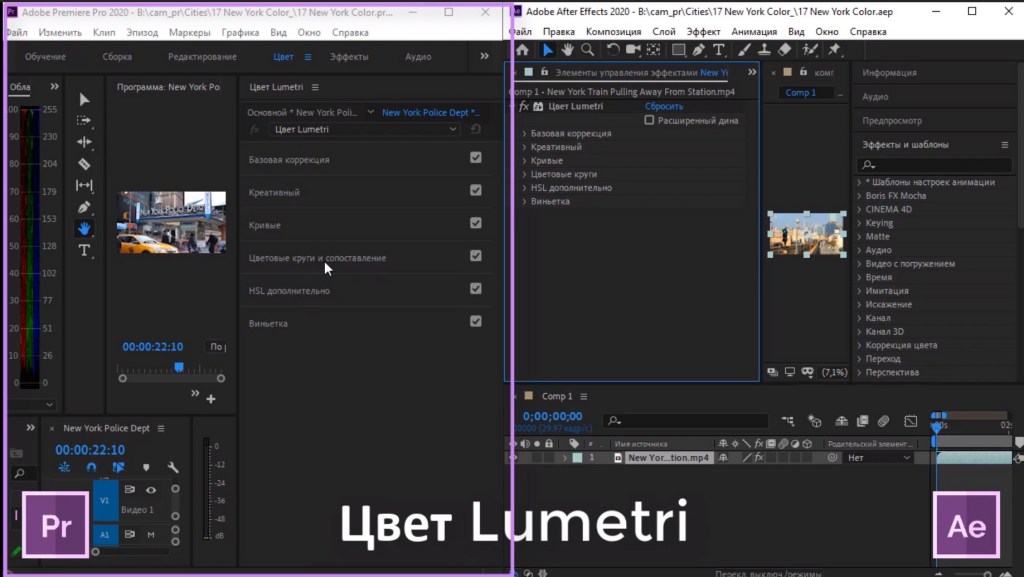Screen dimensions: 1024x577
Task: Click the effects search field in After Effects
Action: [x=934, y=164]
